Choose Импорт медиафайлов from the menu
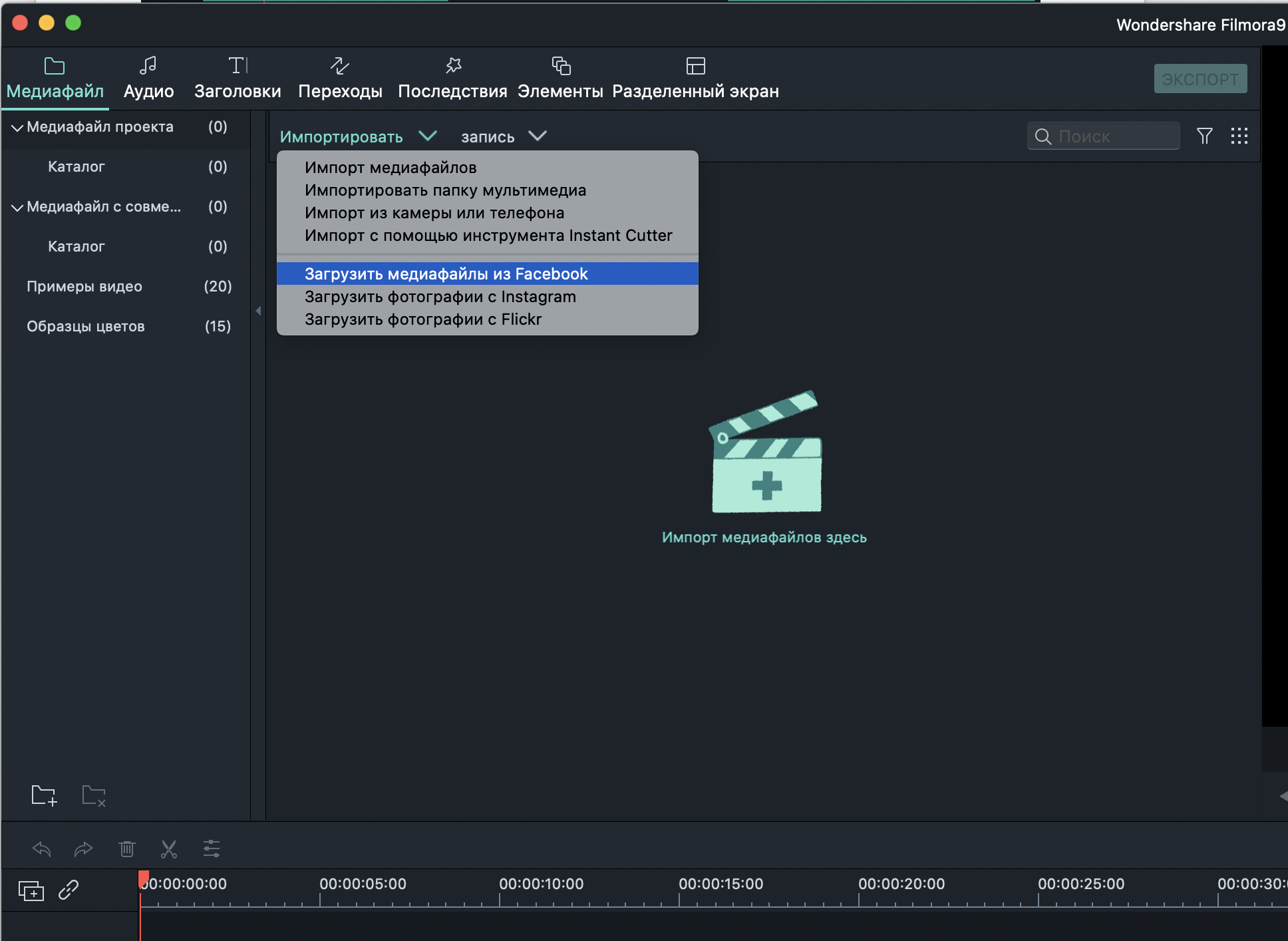1288x941 pixels. click(x=391, y=168)
